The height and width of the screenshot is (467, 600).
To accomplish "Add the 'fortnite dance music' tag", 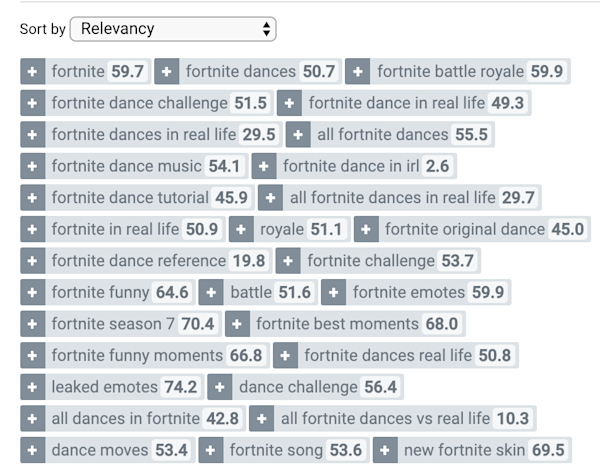I will pyautogui.click(x=33, y=166).
